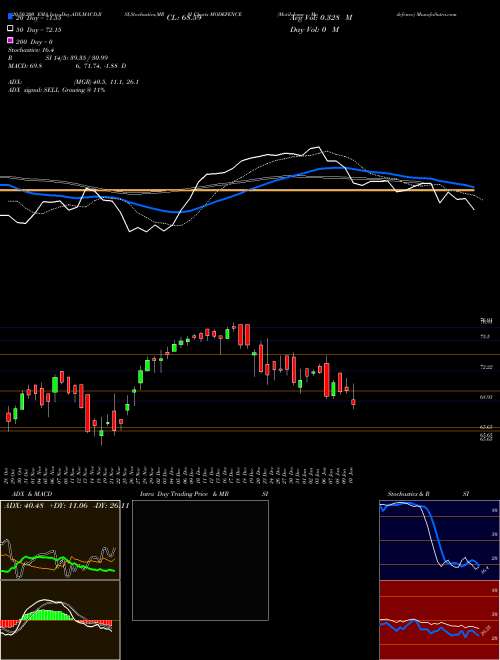Click the '200 Day - 0' legend text
This screenshot has width=500, height=660.
[x=35, y=42]
